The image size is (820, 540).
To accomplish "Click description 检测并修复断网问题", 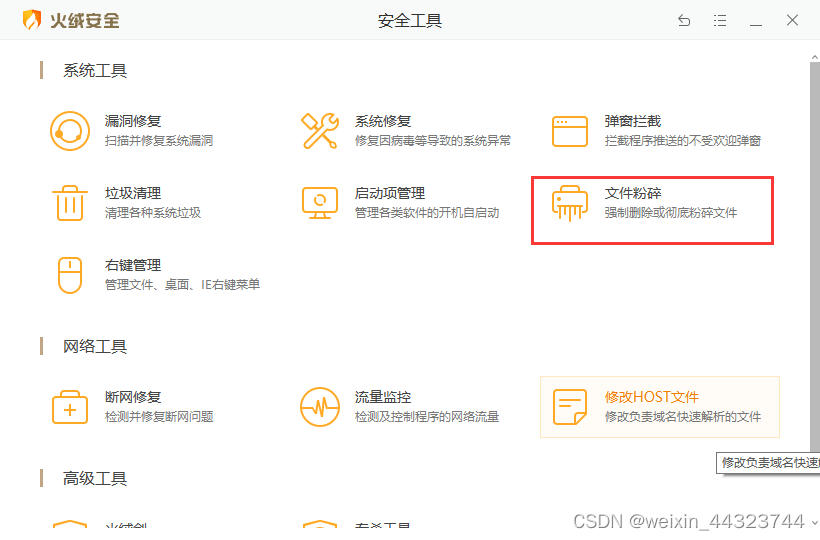I will 159,417.
